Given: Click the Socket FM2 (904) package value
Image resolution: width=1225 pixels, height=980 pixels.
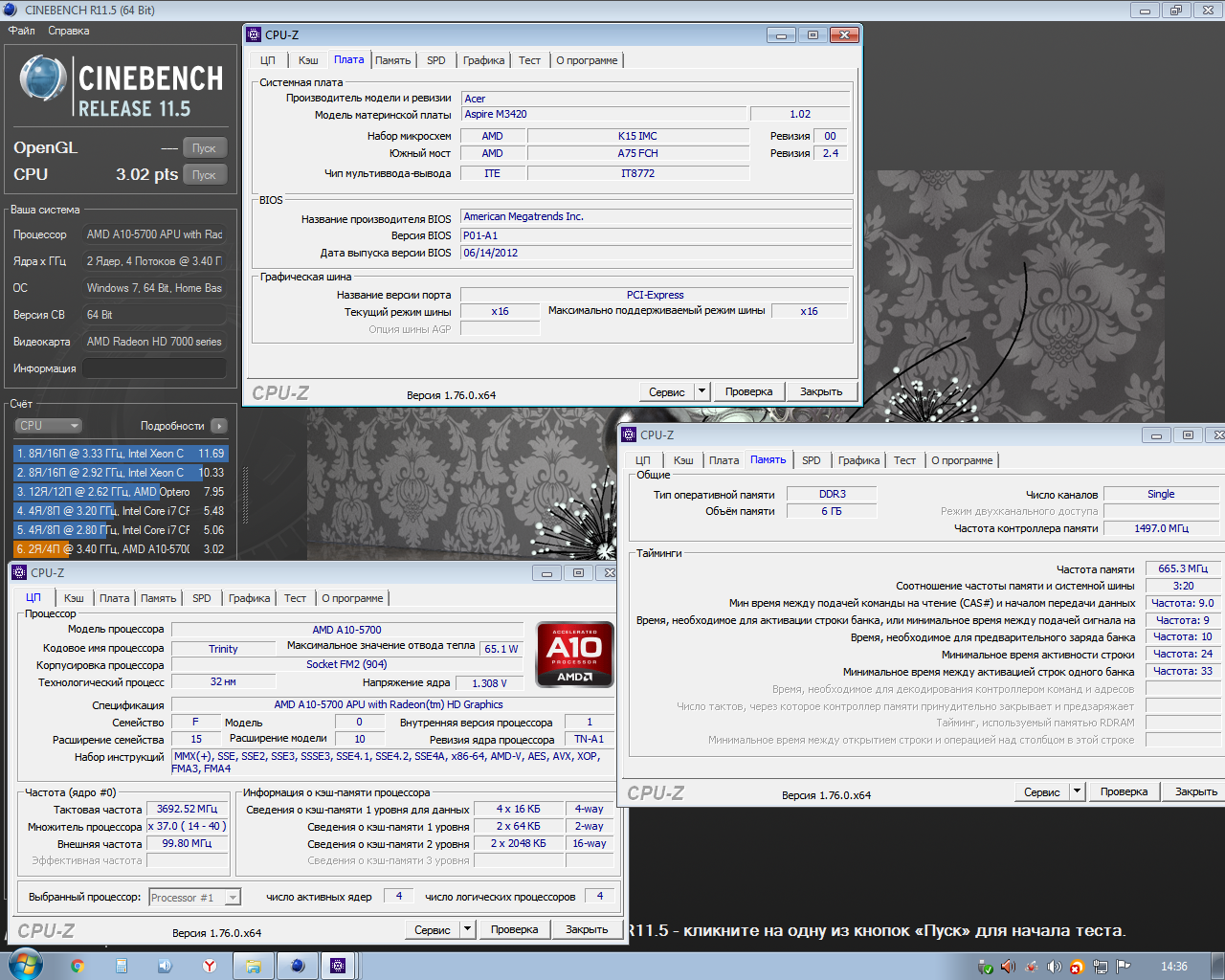Looking at the screenshot, I should click(x=346, y=664).
